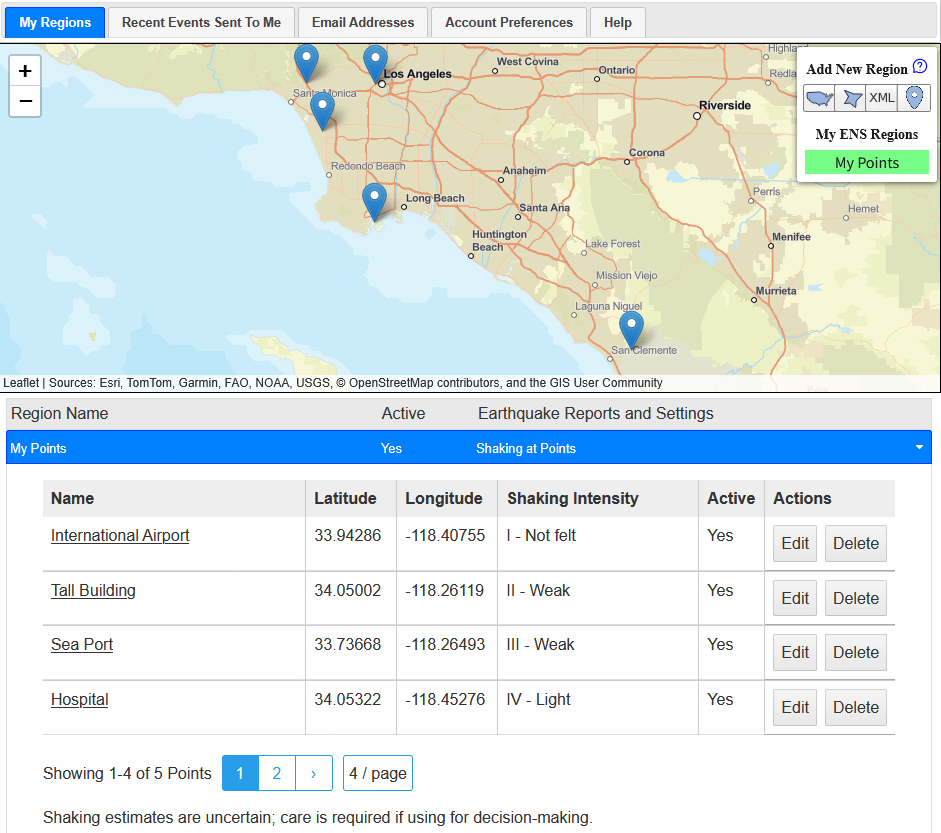The image size is (941, 833).
Task: Click the map marker near San Clemente
Action: 631,331
